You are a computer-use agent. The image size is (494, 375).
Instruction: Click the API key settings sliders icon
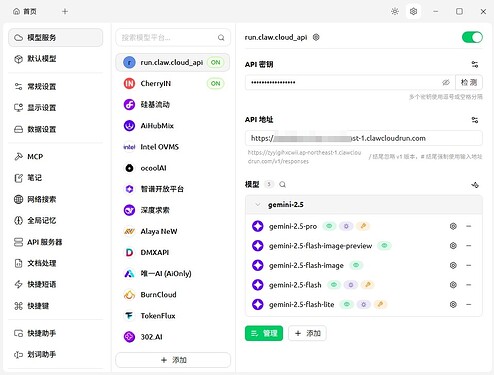click(x=475, y=64)
